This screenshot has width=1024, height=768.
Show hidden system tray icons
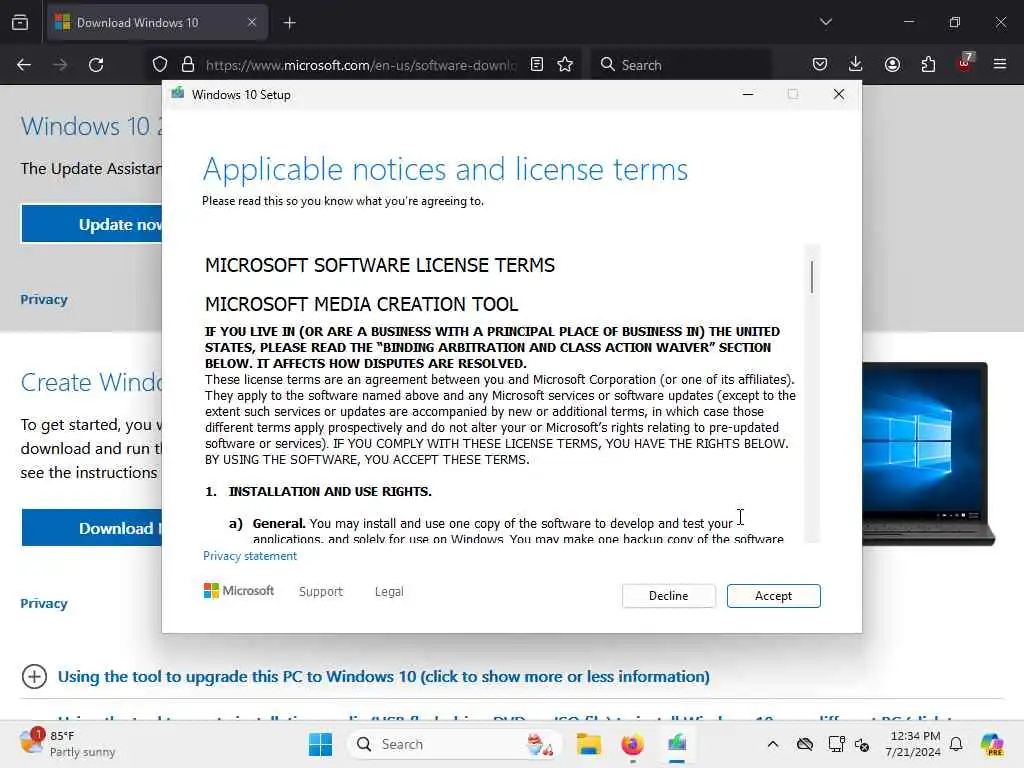tap(773, 744)
